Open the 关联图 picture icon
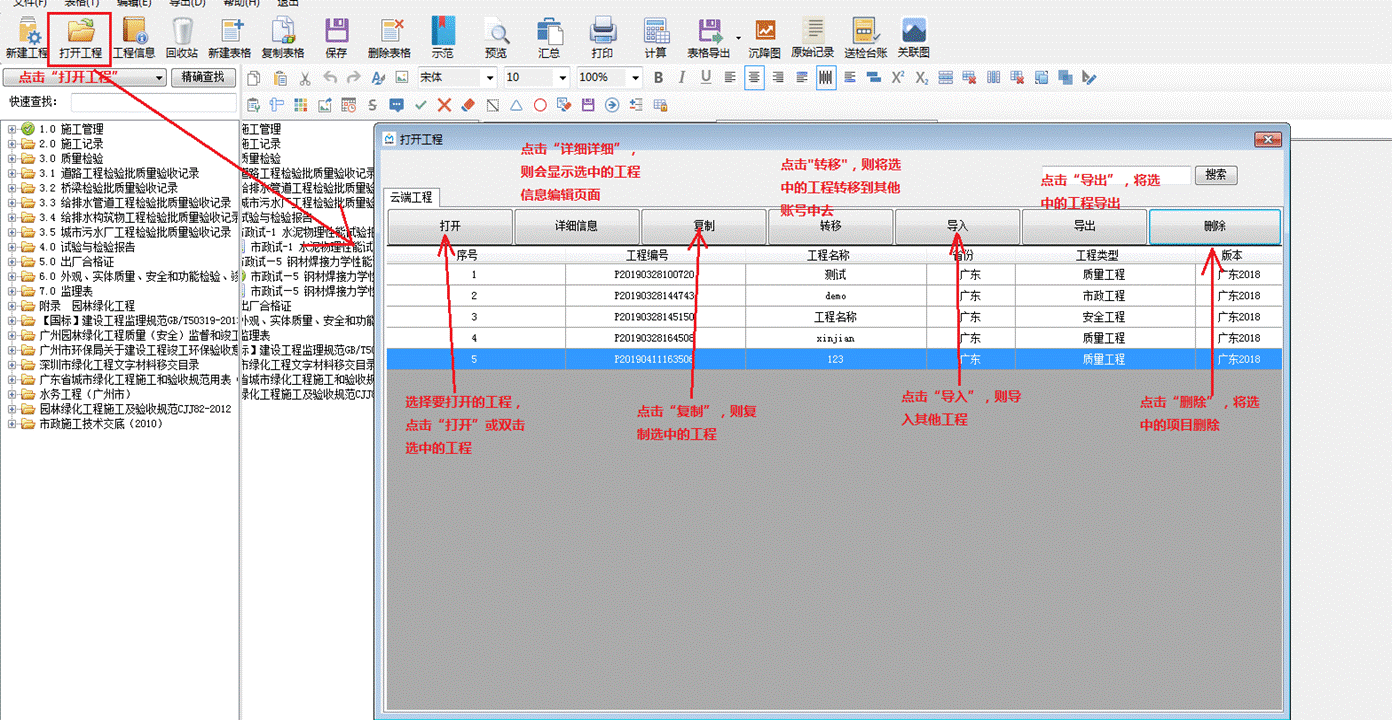 click(x=914, y=32)
